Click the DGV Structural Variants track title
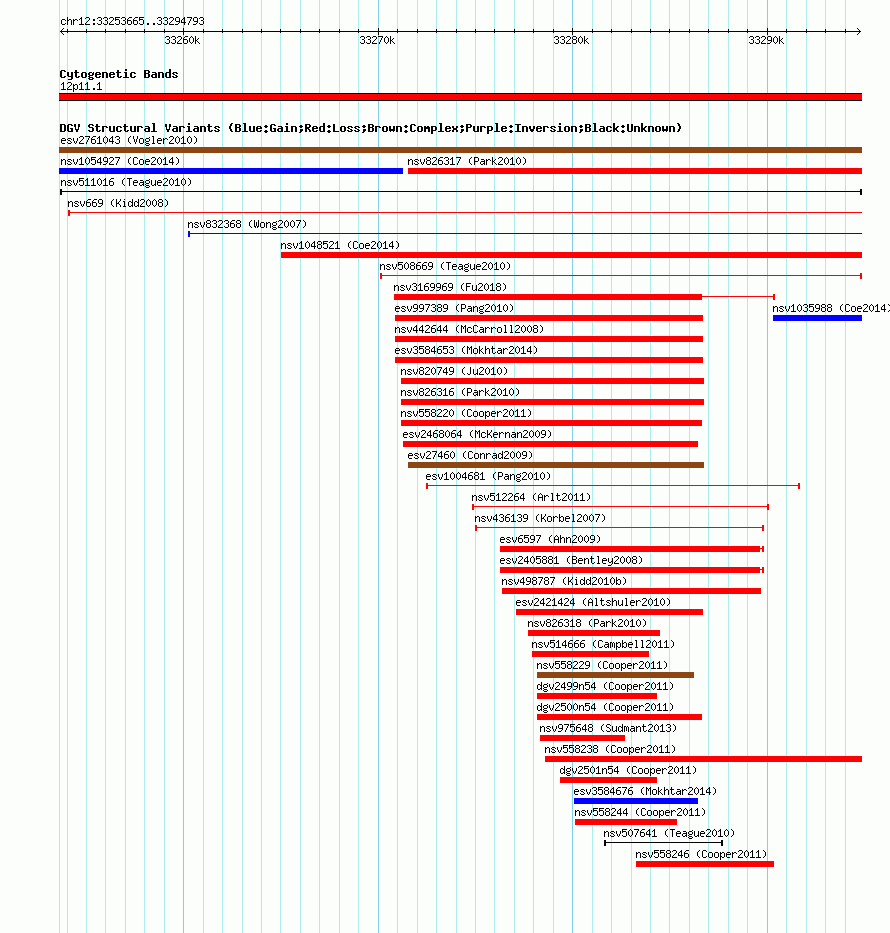This screenshot has height=933, width=890. [x=371, y=129]
